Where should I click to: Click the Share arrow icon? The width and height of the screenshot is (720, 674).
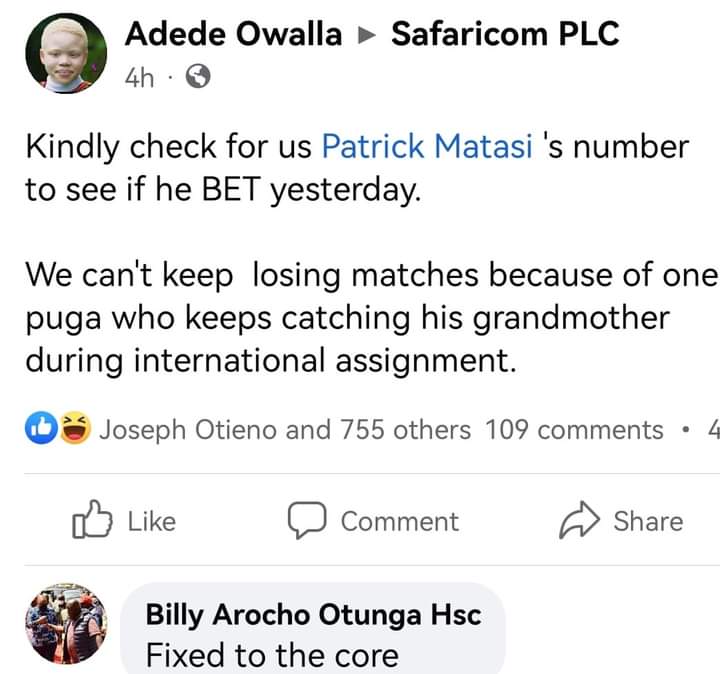pyautogui.click(x=577, y=521)
